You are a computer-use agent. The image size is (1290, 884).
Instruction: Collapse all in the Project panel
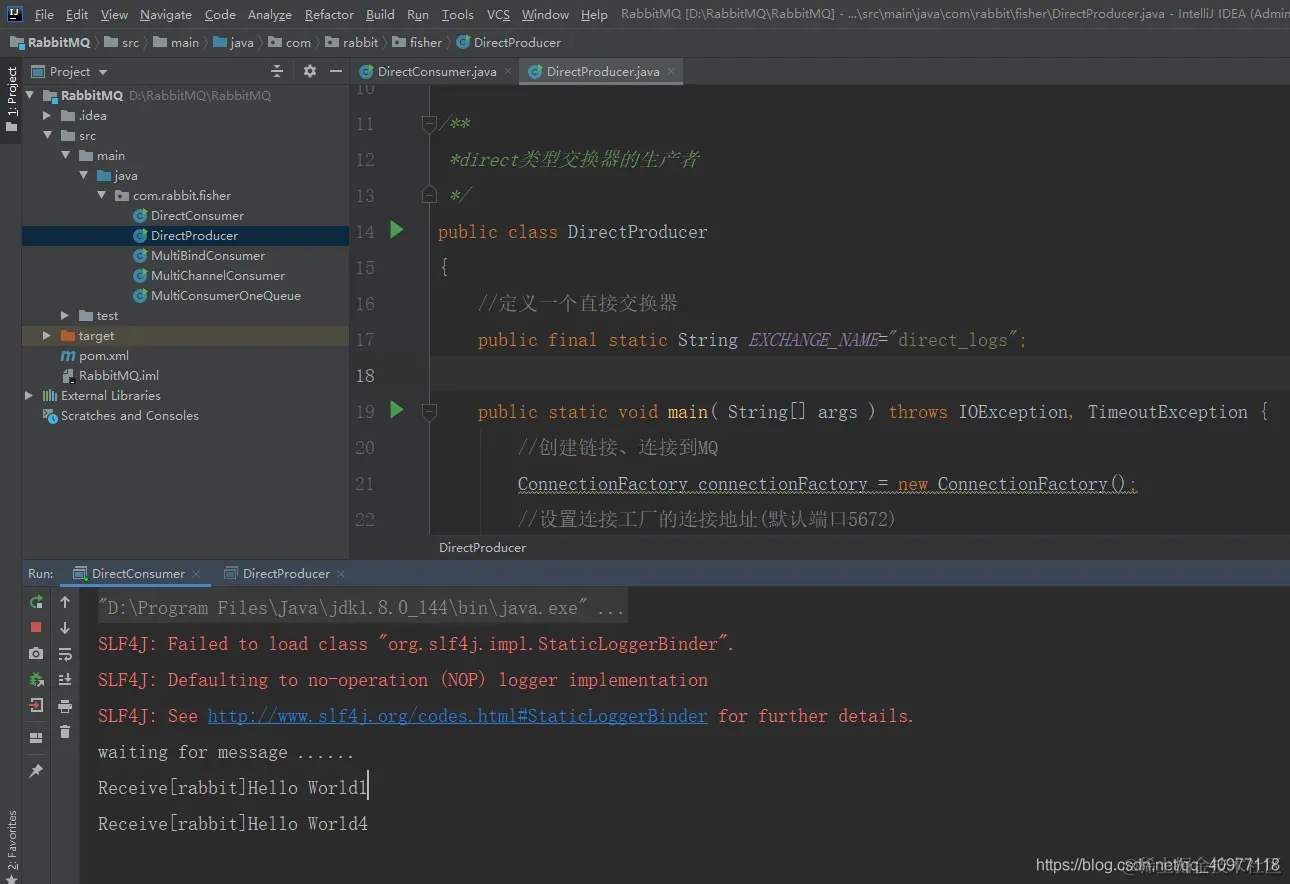click(277, 71)
